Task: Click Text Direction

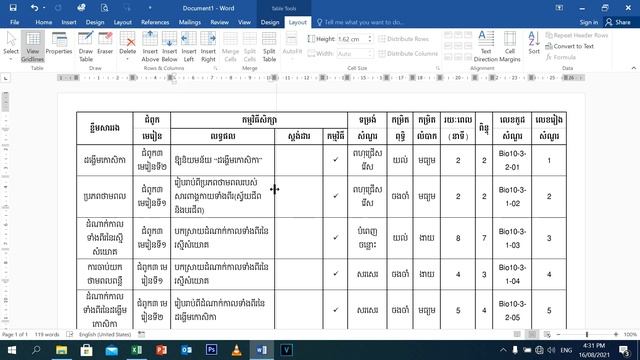Action: (x=486, y=47)
